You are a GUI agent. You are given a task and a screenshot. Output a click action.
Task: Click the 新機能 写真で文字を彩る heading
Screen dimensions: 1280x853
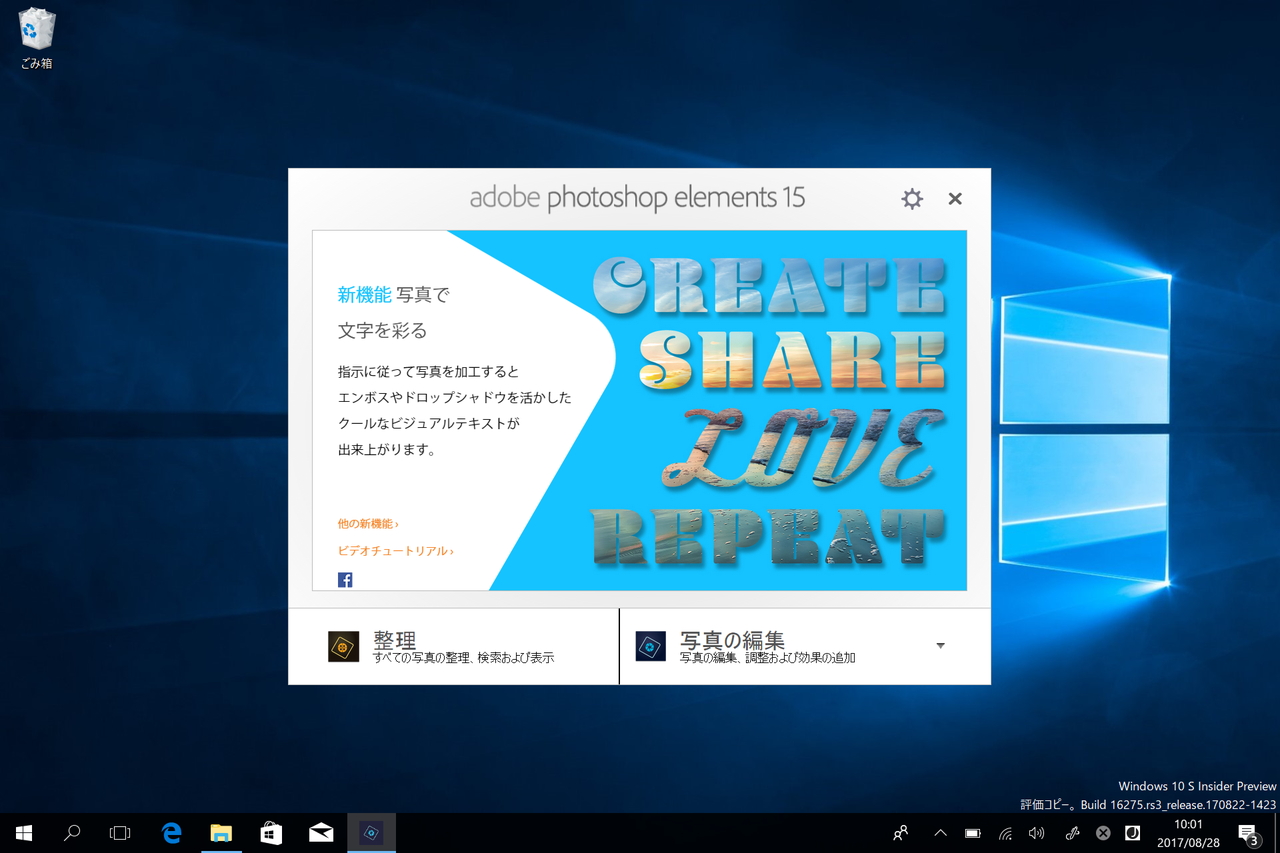394,312
